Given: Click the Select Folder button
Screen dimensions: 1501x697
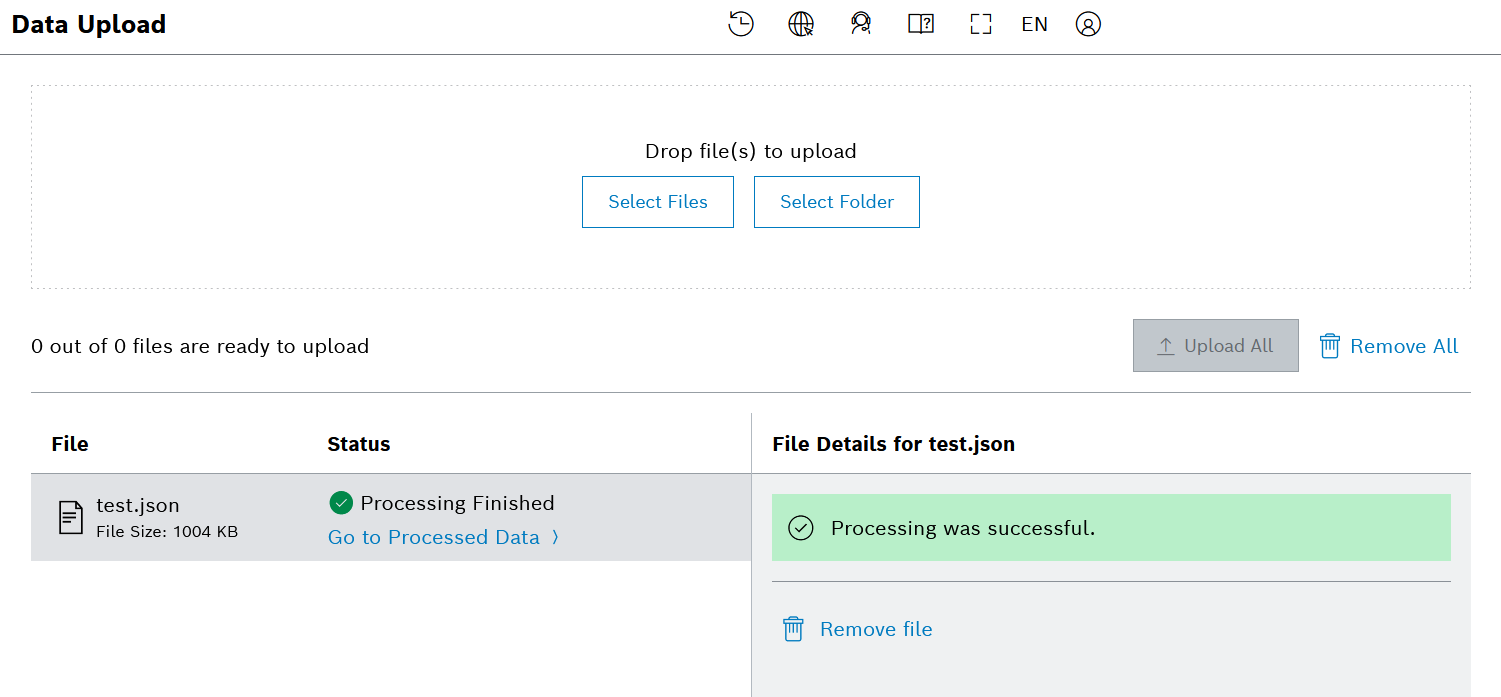Looking at the screenshot, I should click(x=836, y=202).
